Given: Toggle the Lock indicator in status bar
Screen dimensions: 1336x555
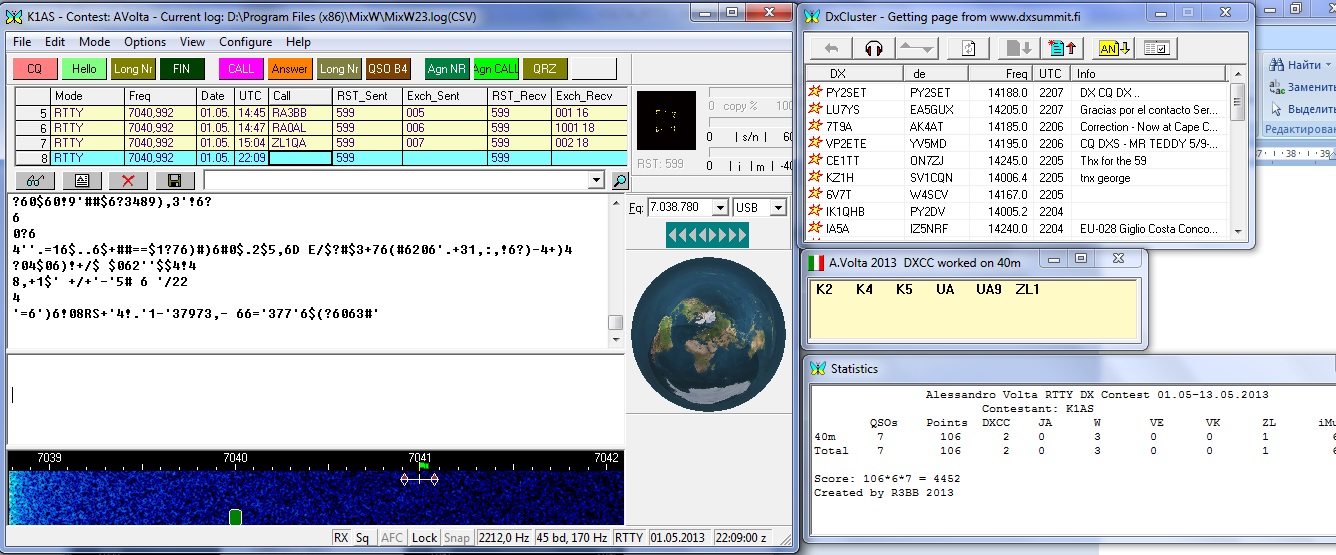Looking at the screenshot, I should [424, 538].
